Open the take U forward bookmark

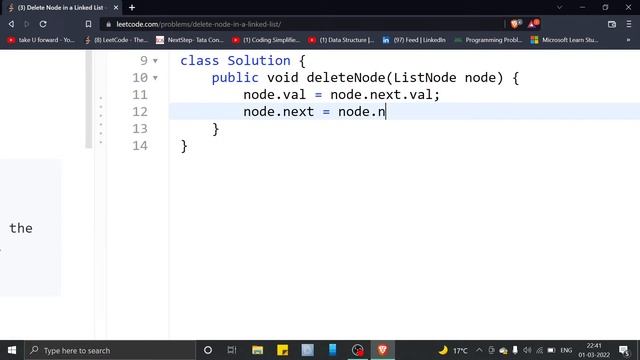click(41, 40)
